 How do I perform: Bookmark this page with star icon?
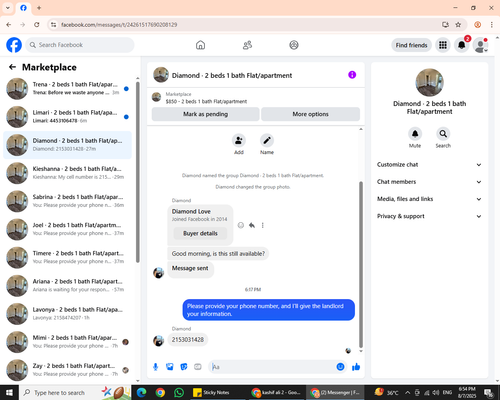point(458,25)
